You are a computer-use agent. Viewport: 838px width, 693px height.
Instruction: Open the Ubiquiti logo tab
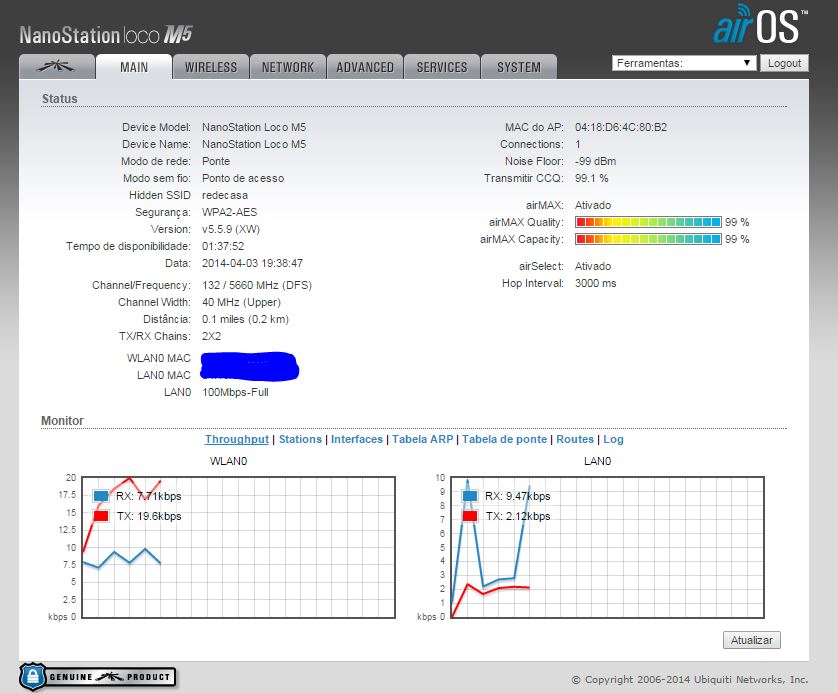click(x=57, y=67)
